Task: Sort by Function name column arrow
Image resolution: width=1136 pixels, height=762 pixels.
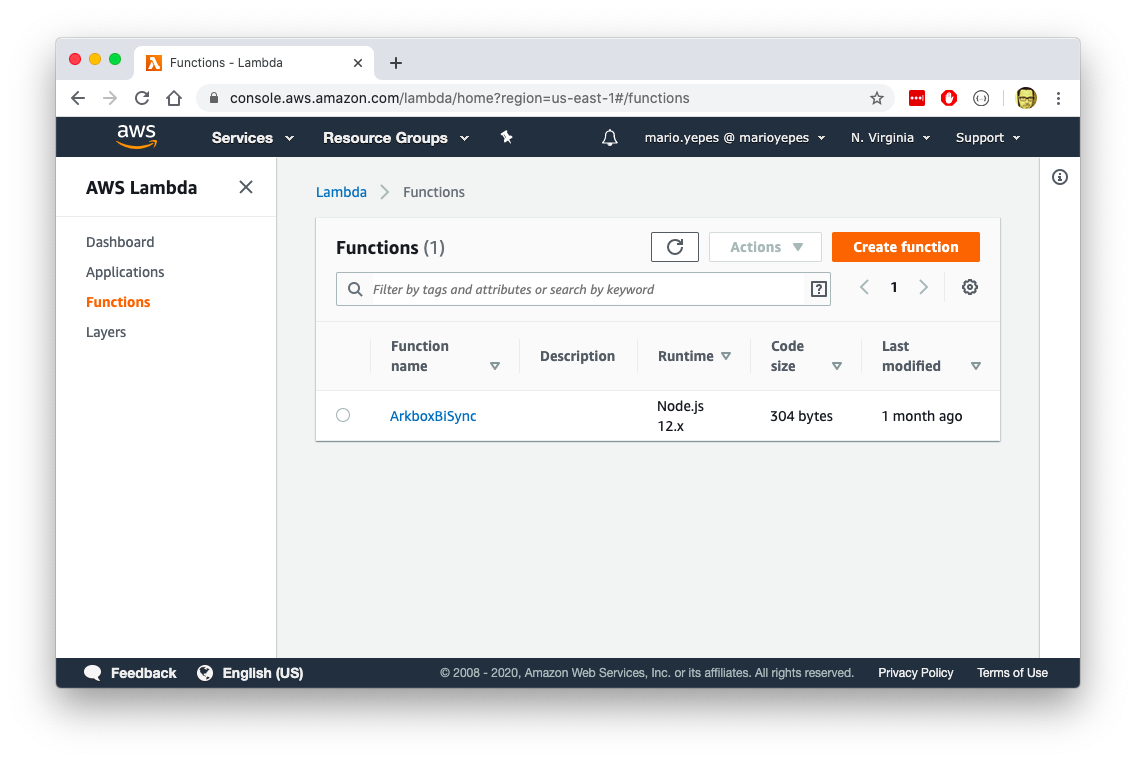Action: tap(495, 366)
